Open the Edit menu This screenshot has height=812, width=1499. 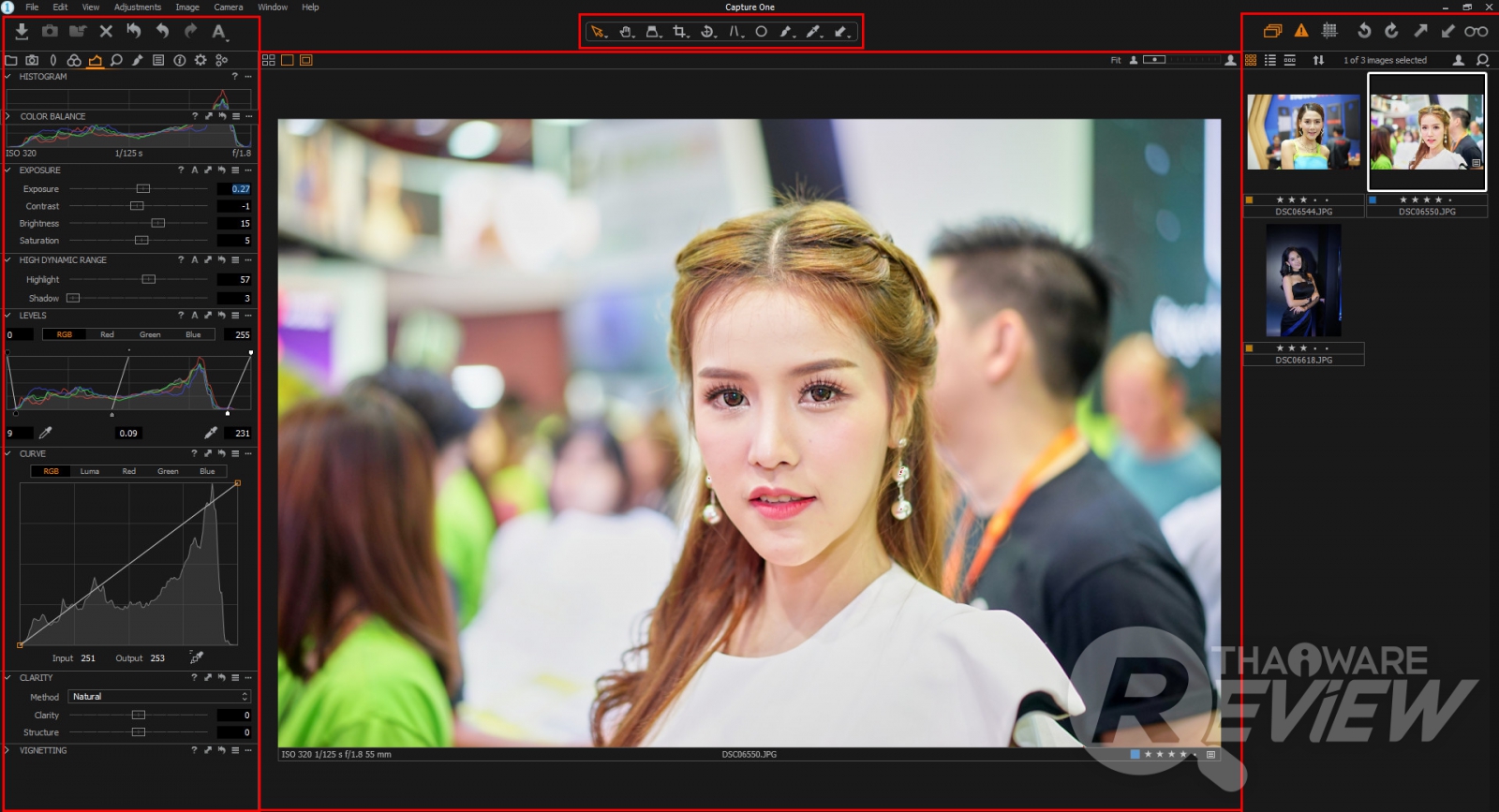coord(60,7)
